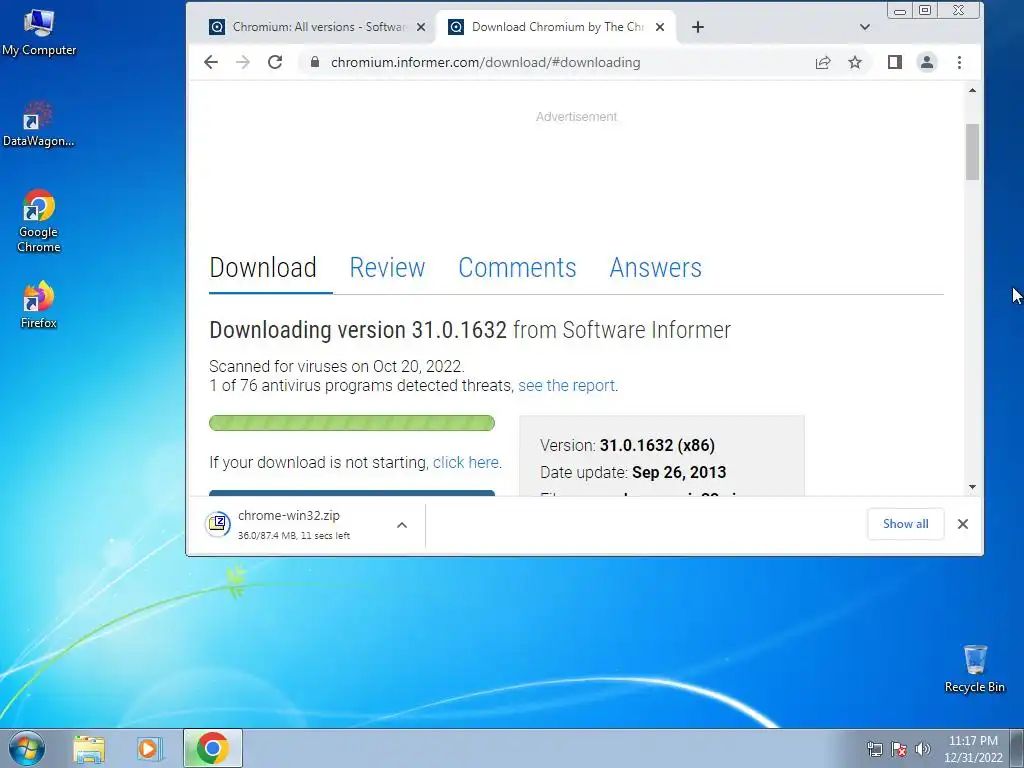Open tab search chevron in title bar
Screen dimensions: 1024x768
click(865, 27)
